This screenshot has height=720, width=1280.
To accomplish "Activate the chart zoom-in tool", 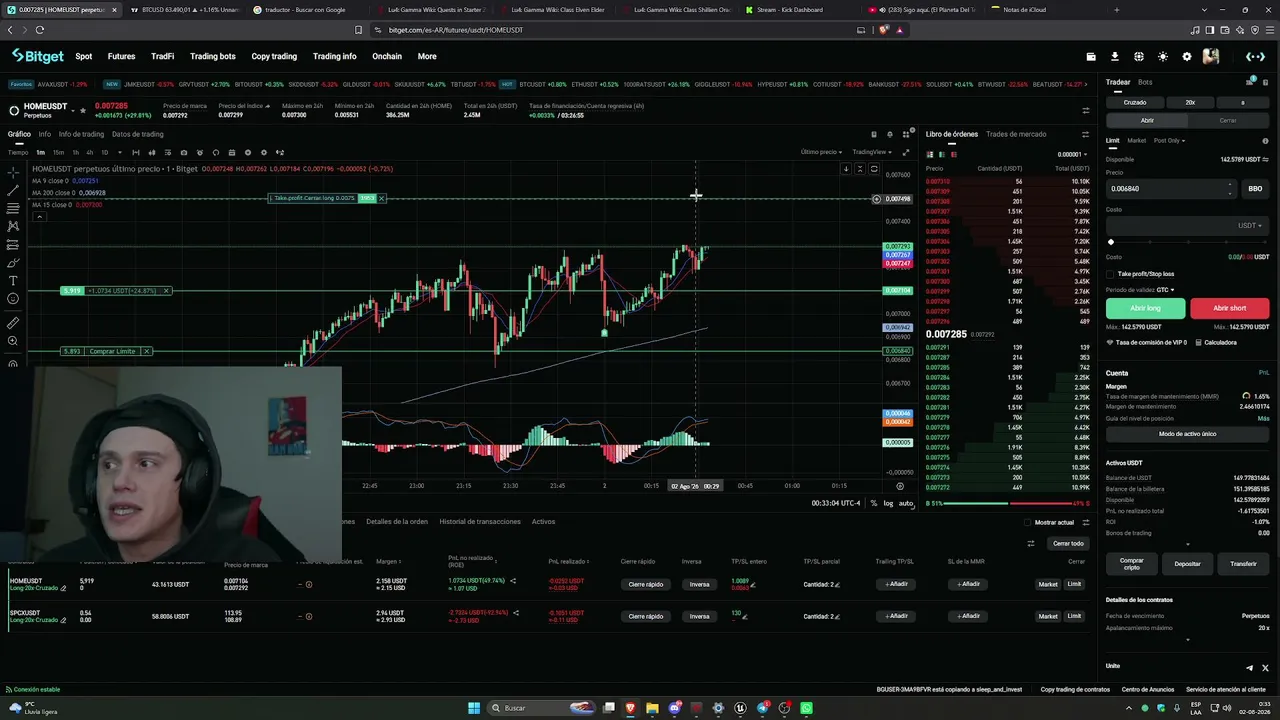I will pos(13,341).
